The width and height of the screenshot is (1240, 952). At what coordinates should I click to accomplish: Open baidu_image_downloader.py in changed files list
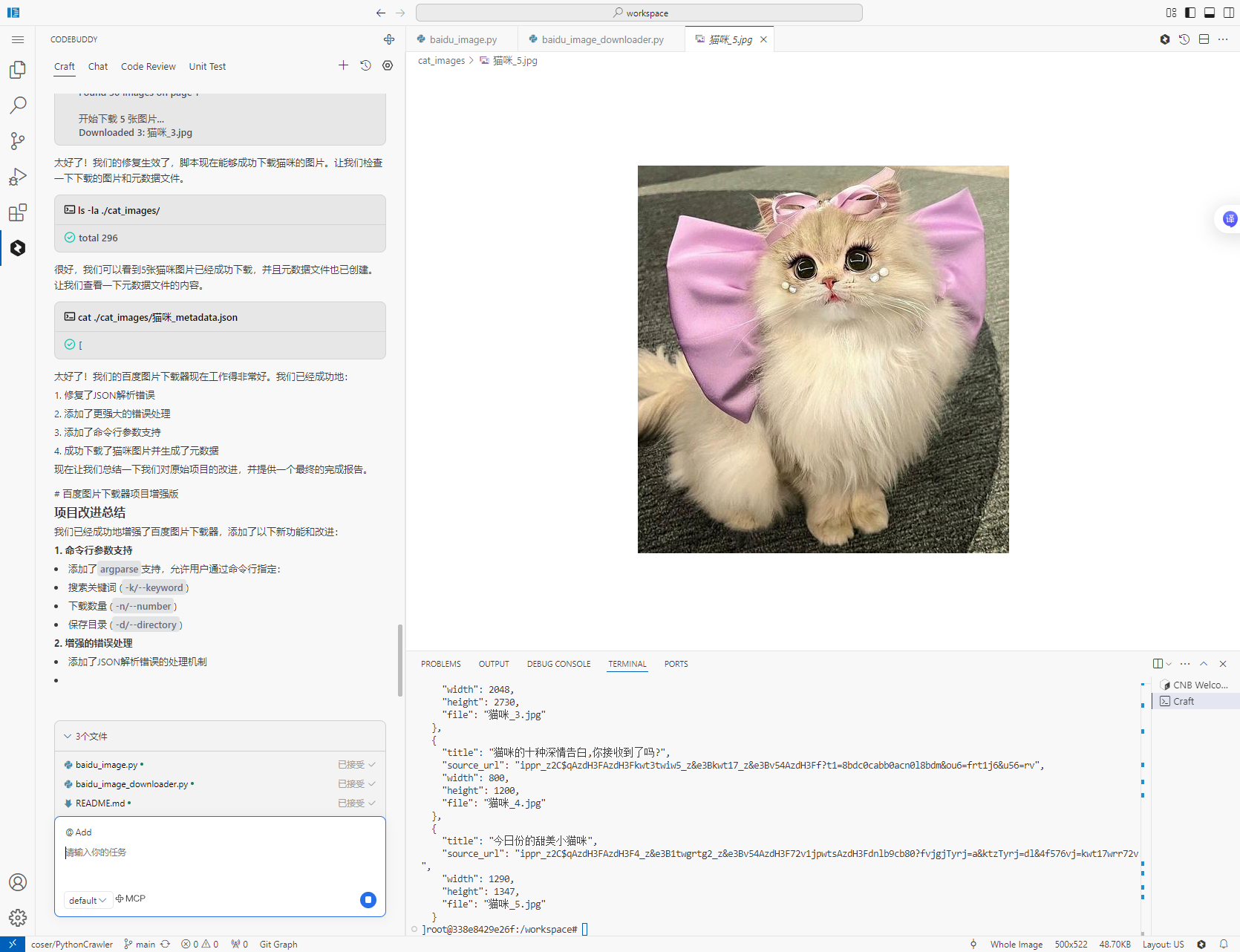pyautogui.click(x=131, y=784)
